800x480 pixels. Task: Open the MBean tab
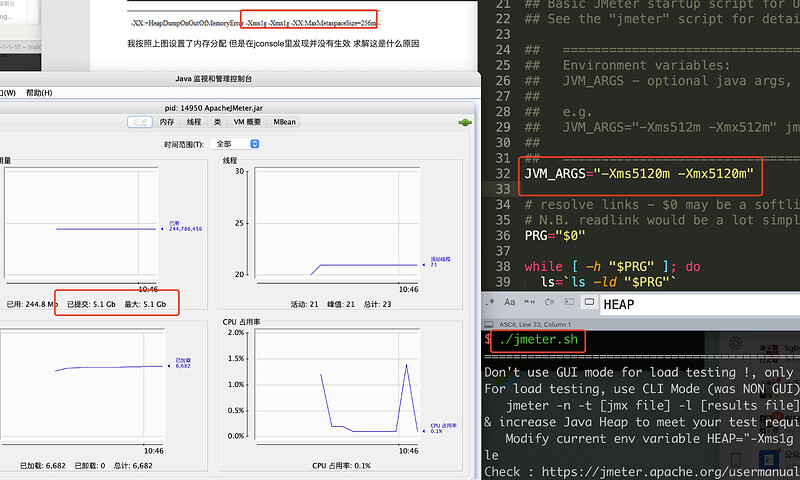pos(284,122)
